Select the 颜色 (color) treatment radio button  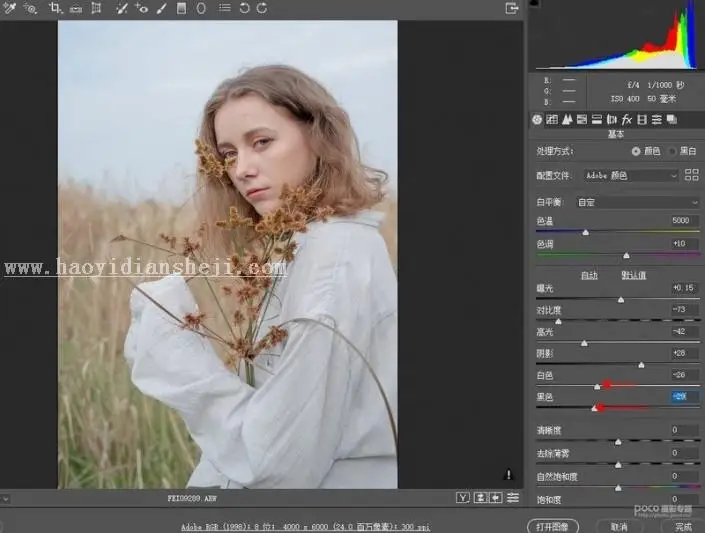[635, 151]
